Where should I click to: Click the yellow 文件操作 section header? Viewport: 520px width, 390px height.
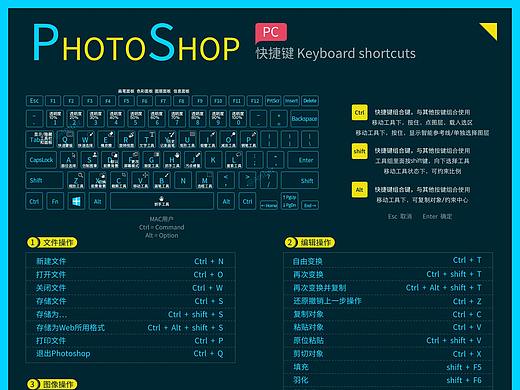(52, 242)
